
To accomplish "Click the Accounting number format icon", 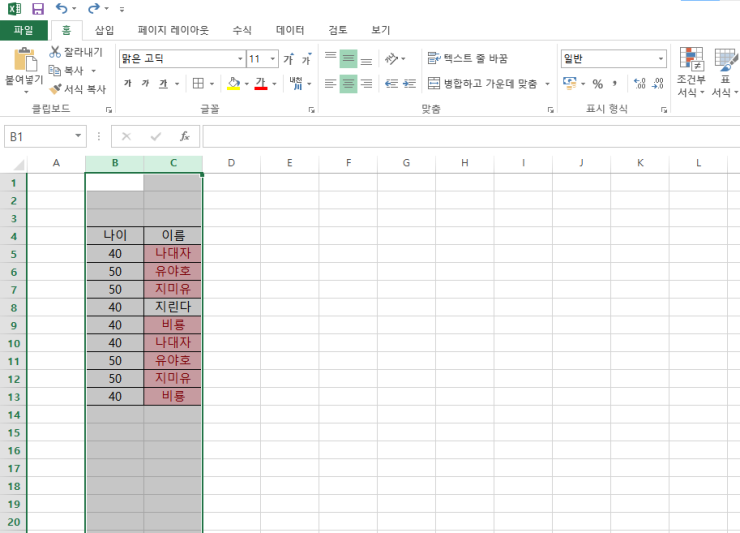I will (570, 84).
